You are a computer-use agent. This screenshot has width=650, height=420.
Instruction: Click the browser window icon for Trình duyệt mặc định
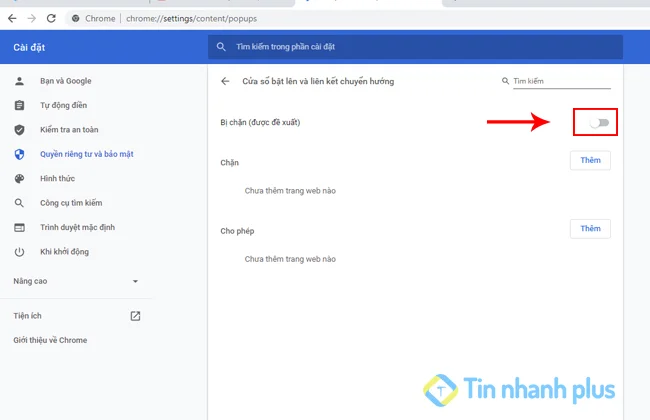(x=19, y=227)
